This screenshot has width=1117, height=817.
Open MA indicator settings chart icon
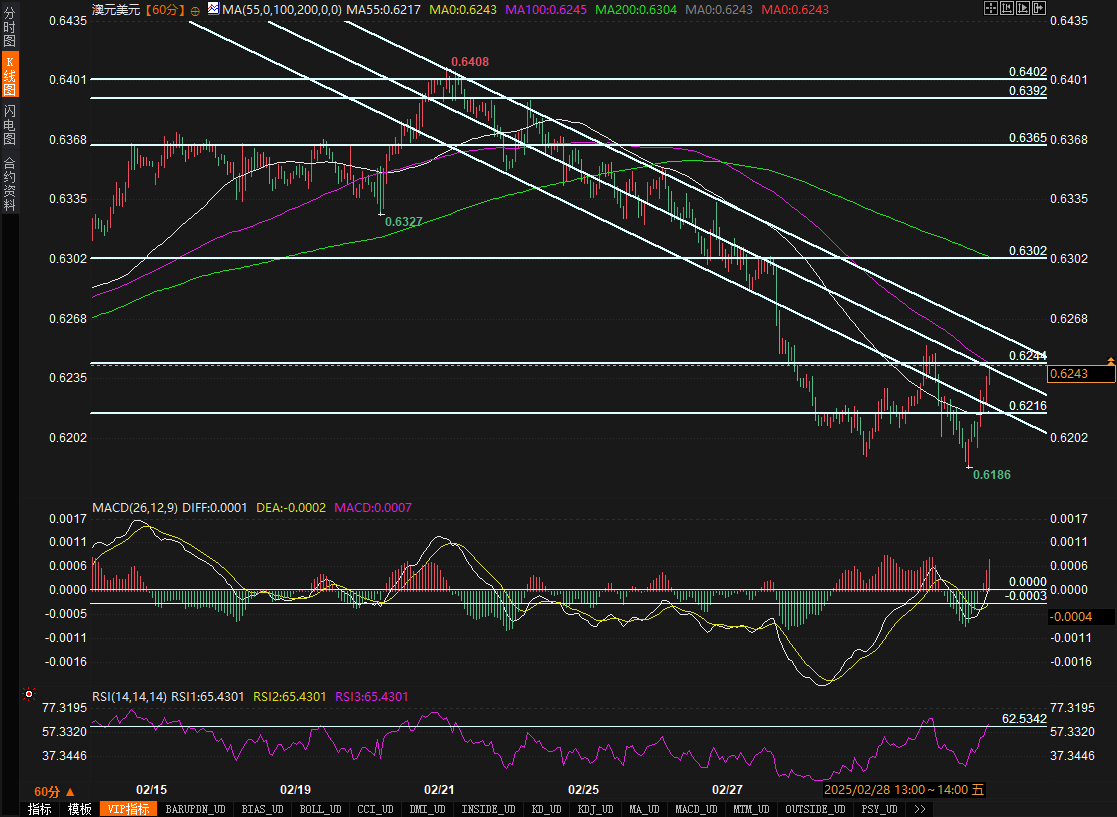pos(213,9)
